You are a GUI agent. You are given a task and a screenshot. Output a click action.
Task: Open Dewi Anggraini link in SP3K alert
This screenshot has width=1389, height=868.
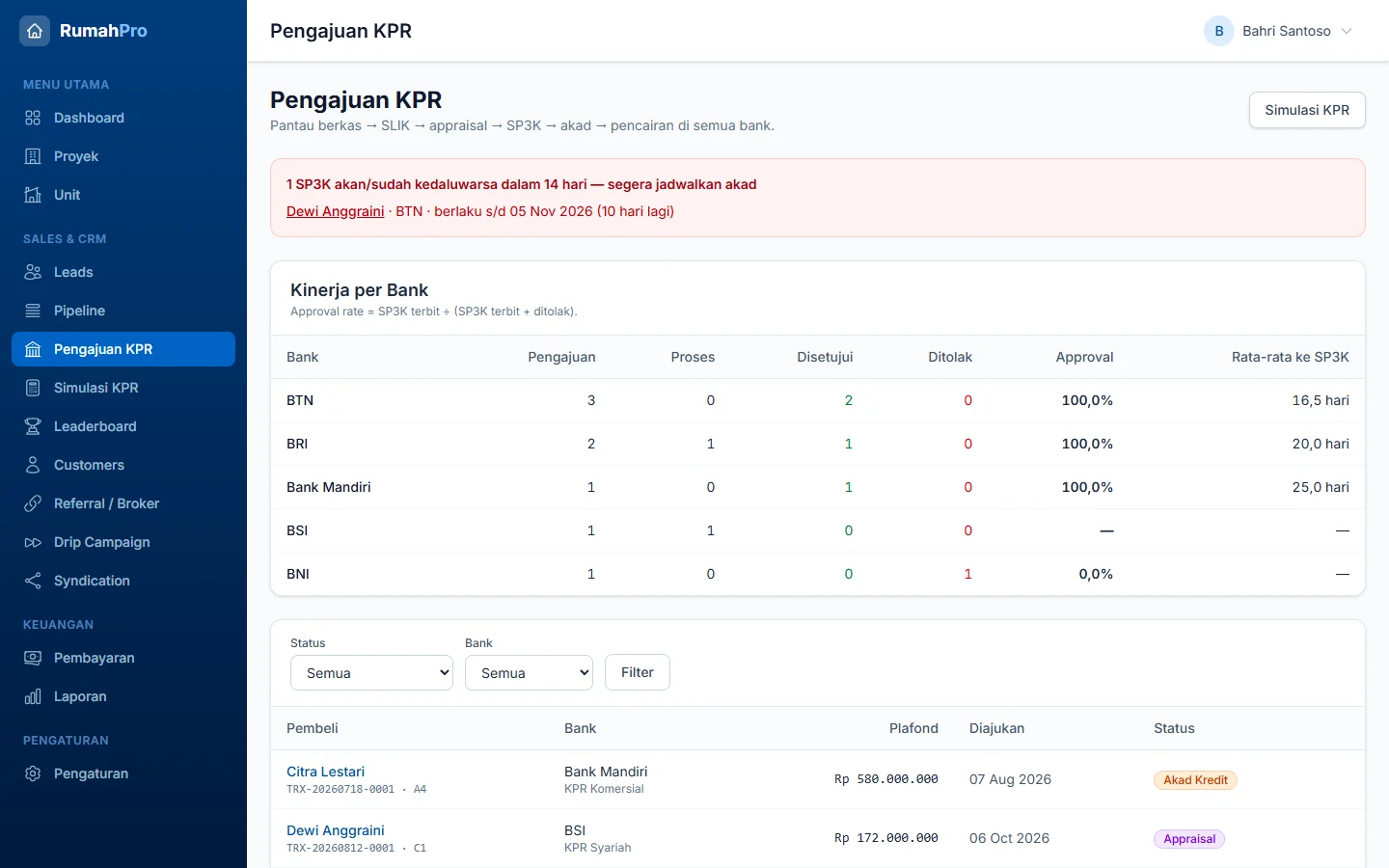(335, 211)
